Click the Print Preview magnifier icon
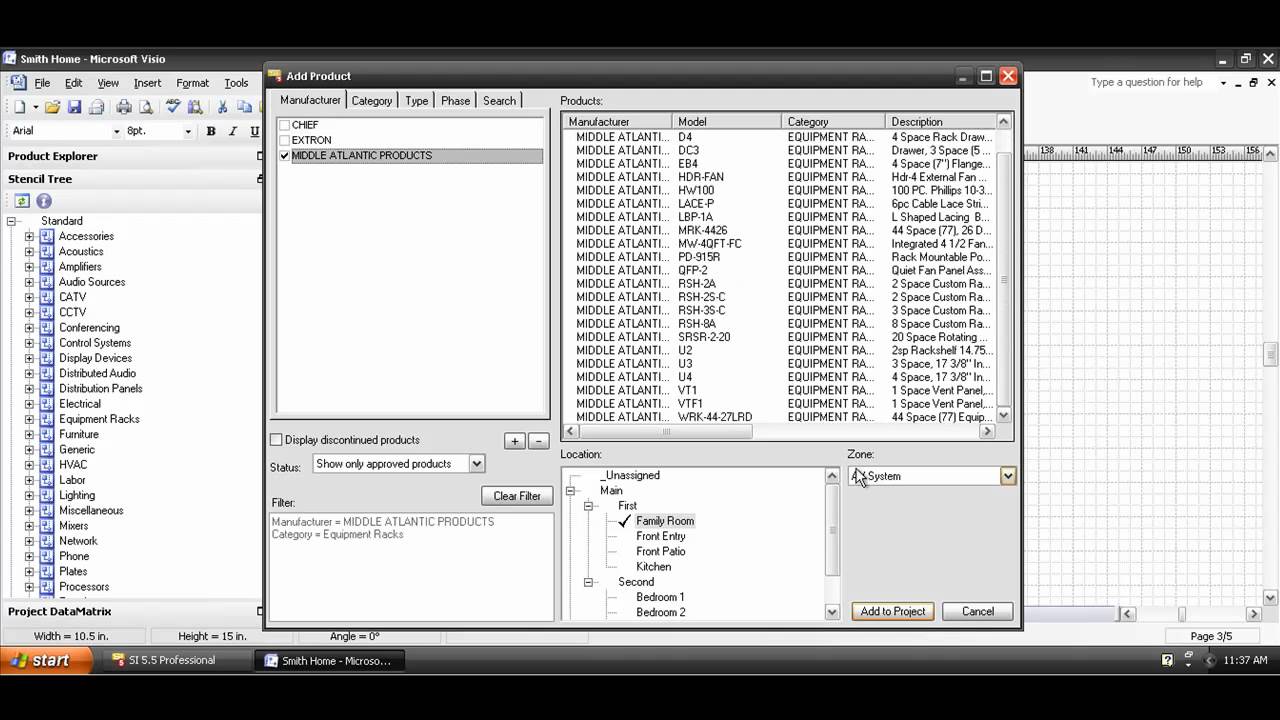1280x720 pixels. click(146, 107)
